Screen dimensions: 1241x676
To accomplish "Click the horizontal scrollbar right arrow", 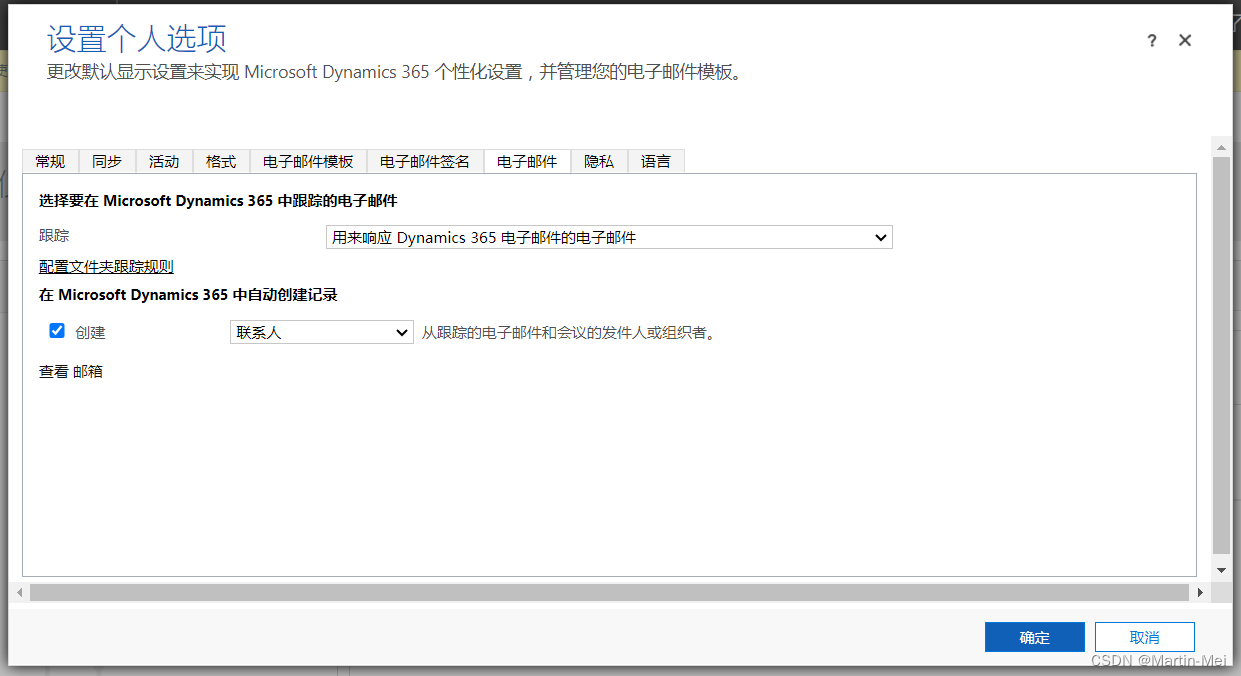I will 1201,593.
